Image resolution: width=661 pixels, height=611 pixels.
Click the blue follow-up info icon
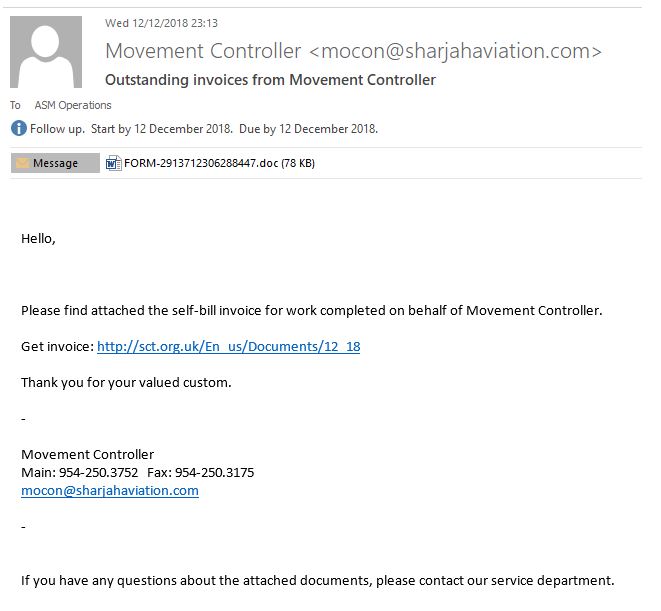[x=19, y=129]
